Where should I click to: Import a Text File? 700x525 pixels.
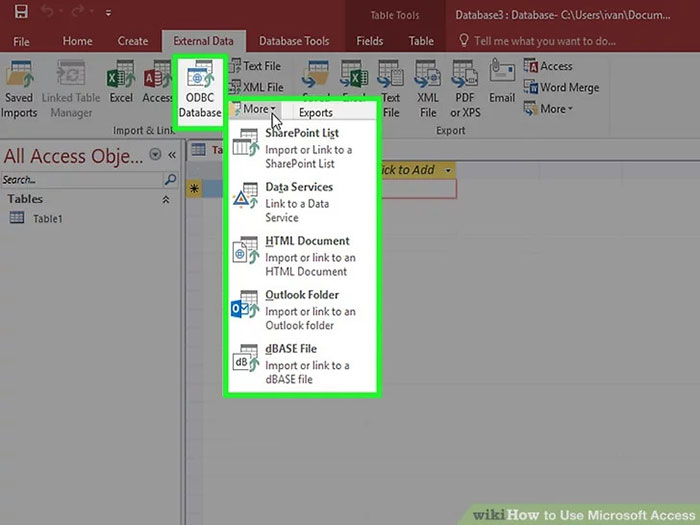[x=257, y=66]
